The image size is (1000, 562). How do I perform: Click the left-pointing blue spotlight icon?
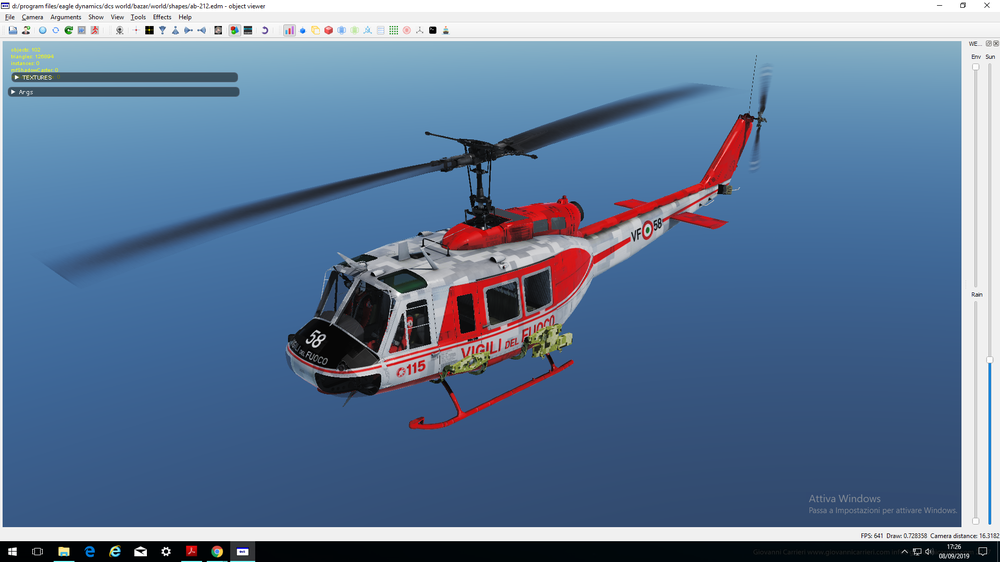(202, 30)
